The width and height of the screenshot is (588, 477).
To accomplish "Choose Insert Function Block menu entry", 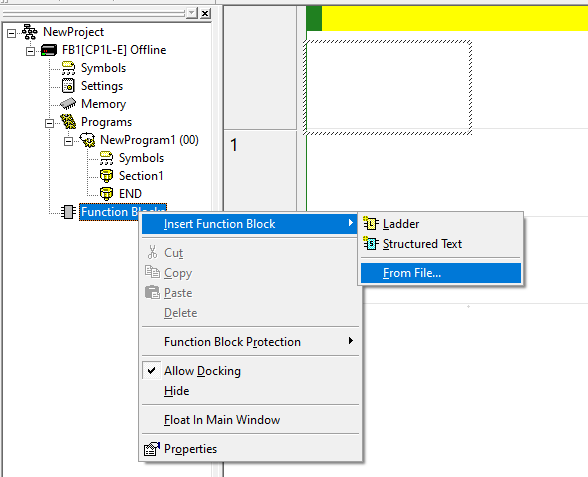I will click(249, 224).
